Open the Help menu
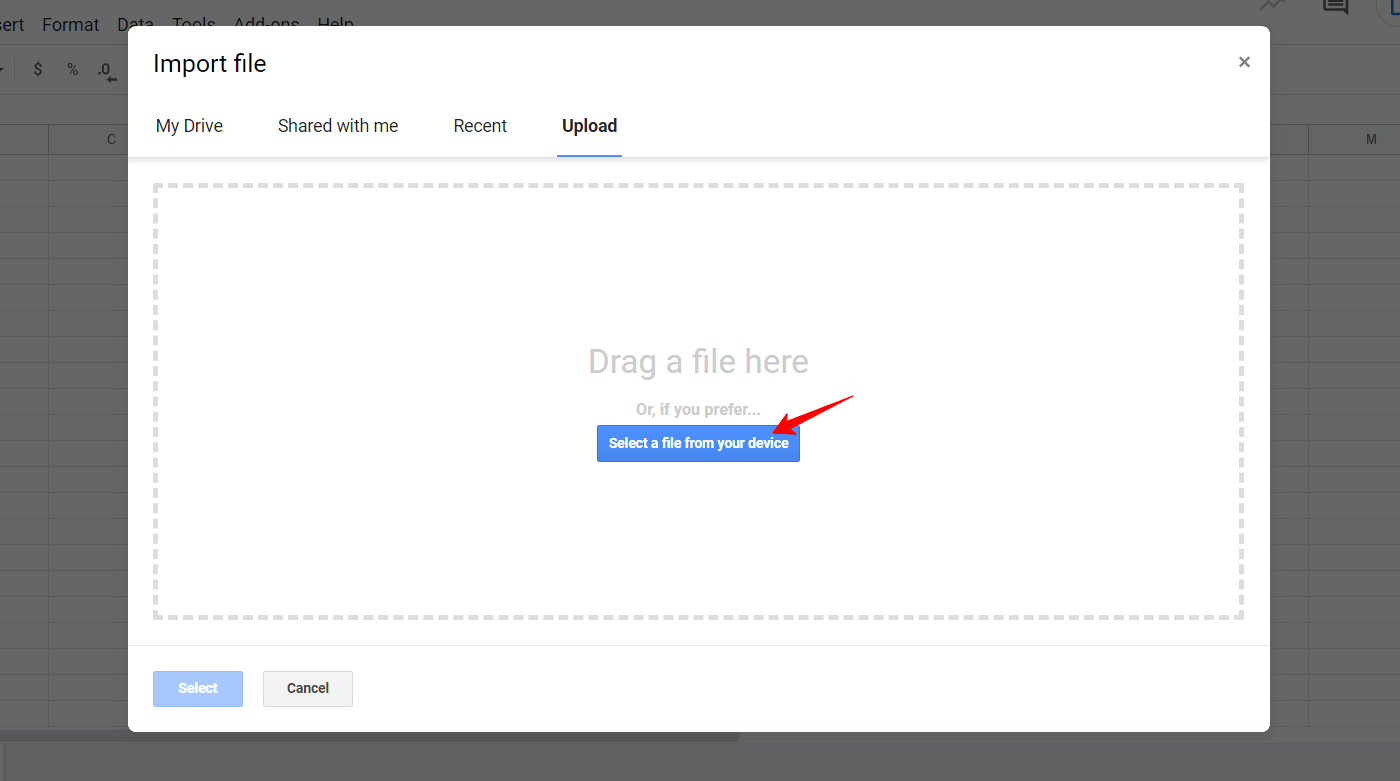Viewport: 1400px width, 781px height. 335,24
